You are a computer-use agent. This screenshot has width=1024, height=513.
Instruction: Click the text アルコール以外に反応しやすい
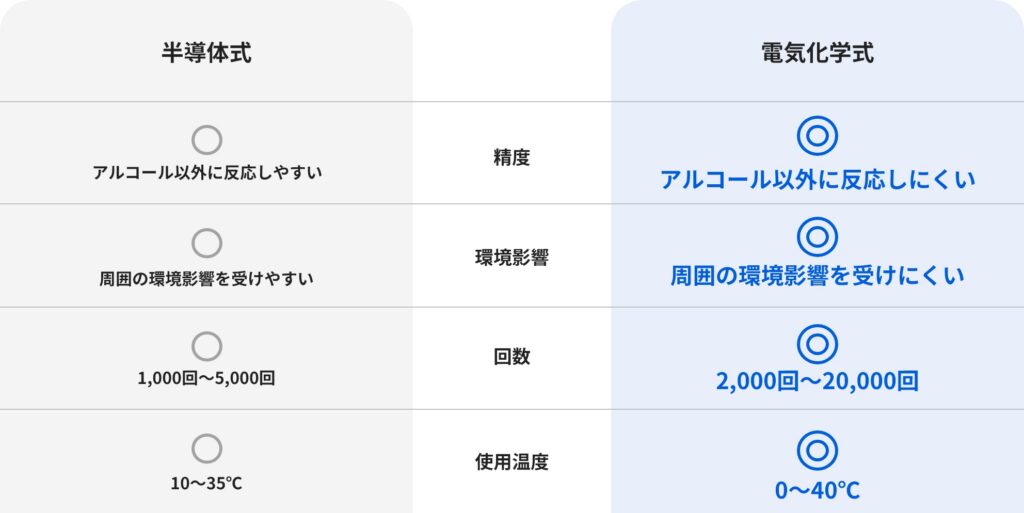pyautogui.click(x=207, y=172)
